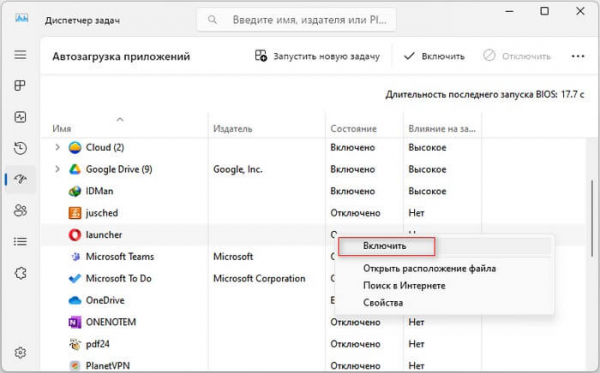Click the Google Drive icon
The width and height of the screenshot is (600, 373).
75,169
